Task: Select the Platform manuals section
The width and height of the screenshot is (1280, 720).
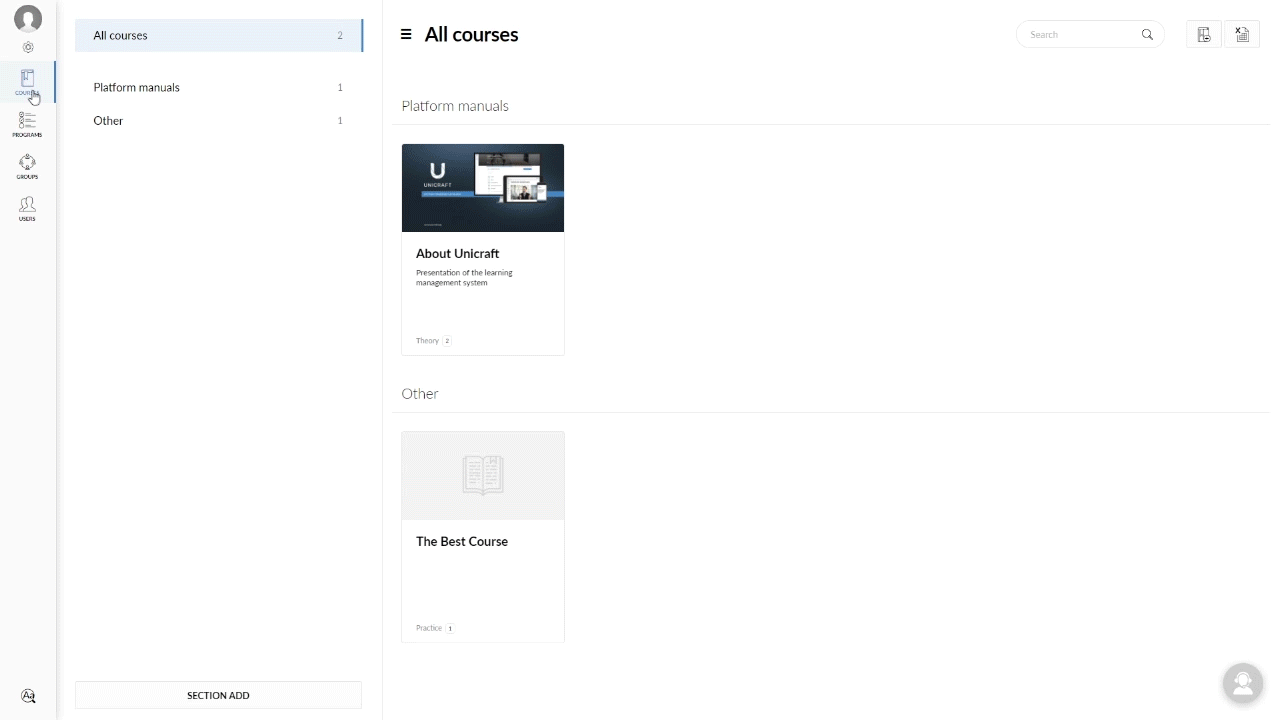Action: click(219, 87)
